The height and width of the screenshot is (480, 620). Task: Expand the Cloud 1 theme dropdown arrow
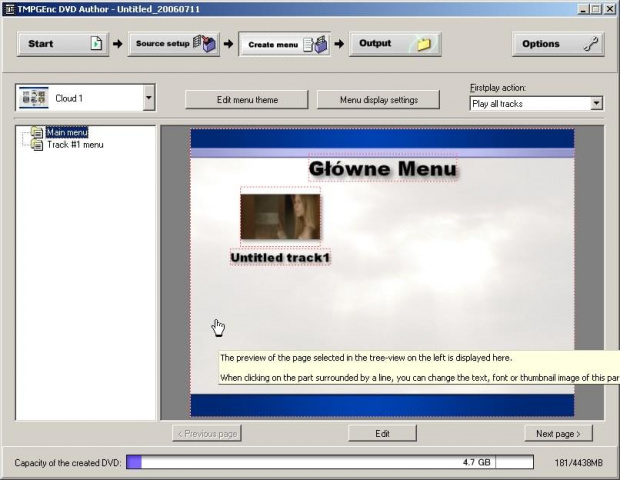(x=149, y=97)
